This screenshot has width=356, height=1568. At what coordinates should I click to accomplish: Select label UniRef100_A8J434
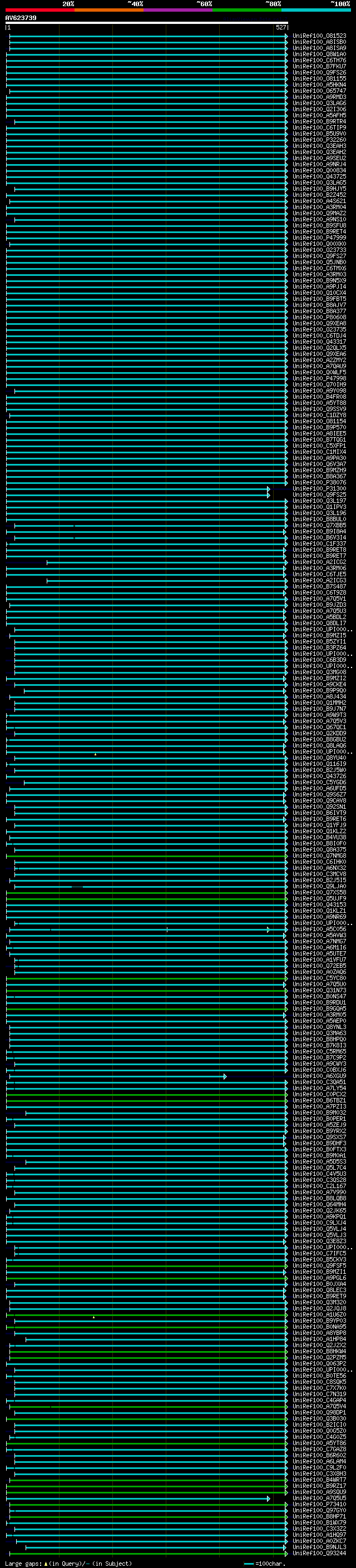coord(319,697)
